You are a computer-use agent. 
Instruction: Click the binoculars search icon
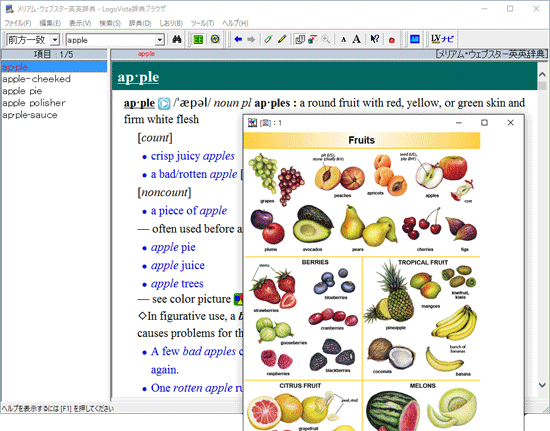pos(177,39)
